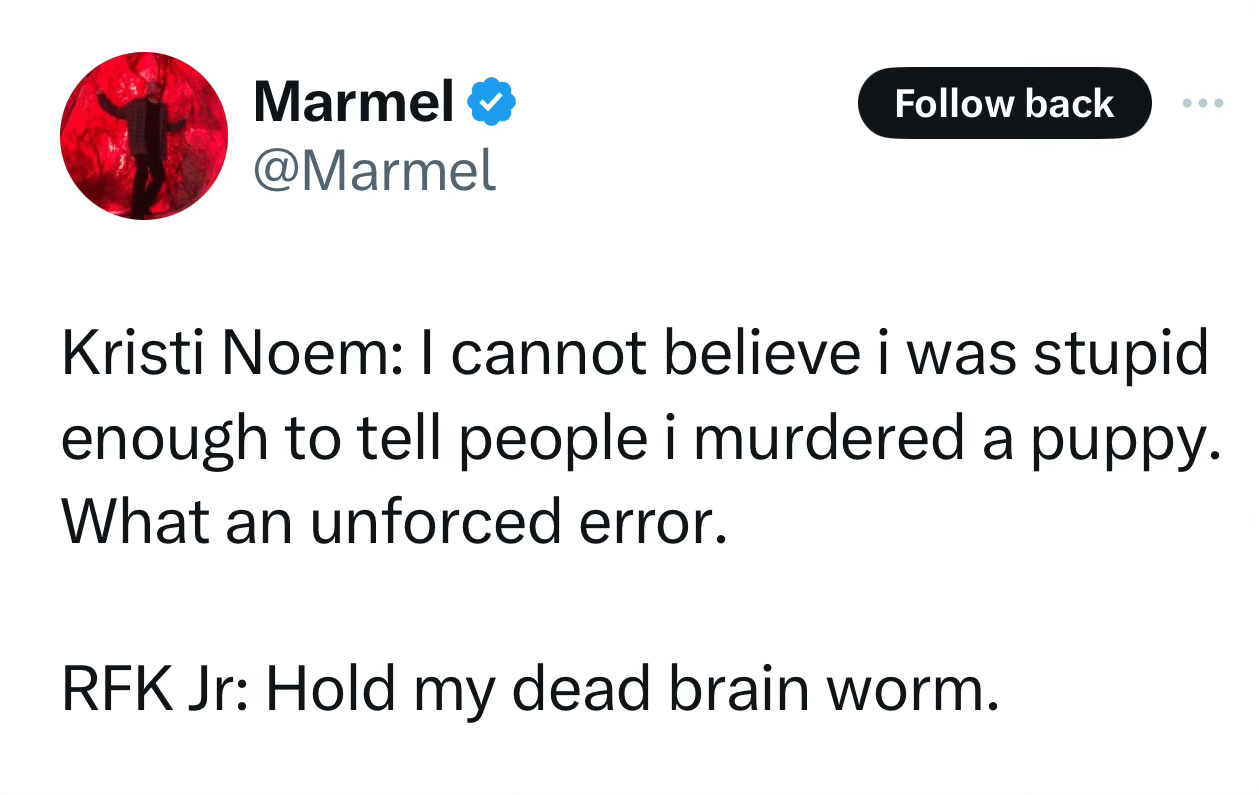Visit the @Marmel handle link
This screenshot has width=1259, height=795.
coord(374,170)
